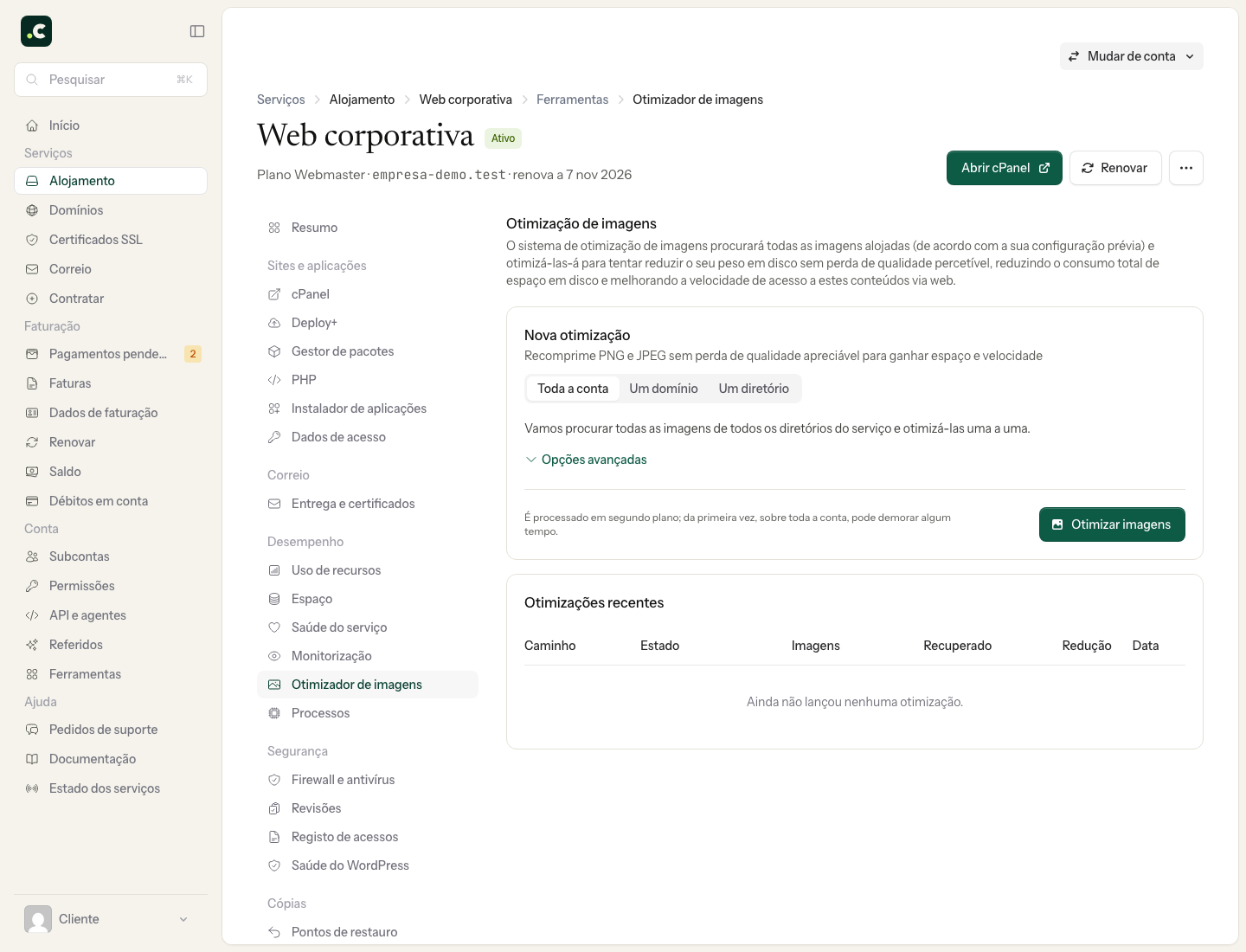
Task: Open Uso de recursos item
Action: pos(368,570)
